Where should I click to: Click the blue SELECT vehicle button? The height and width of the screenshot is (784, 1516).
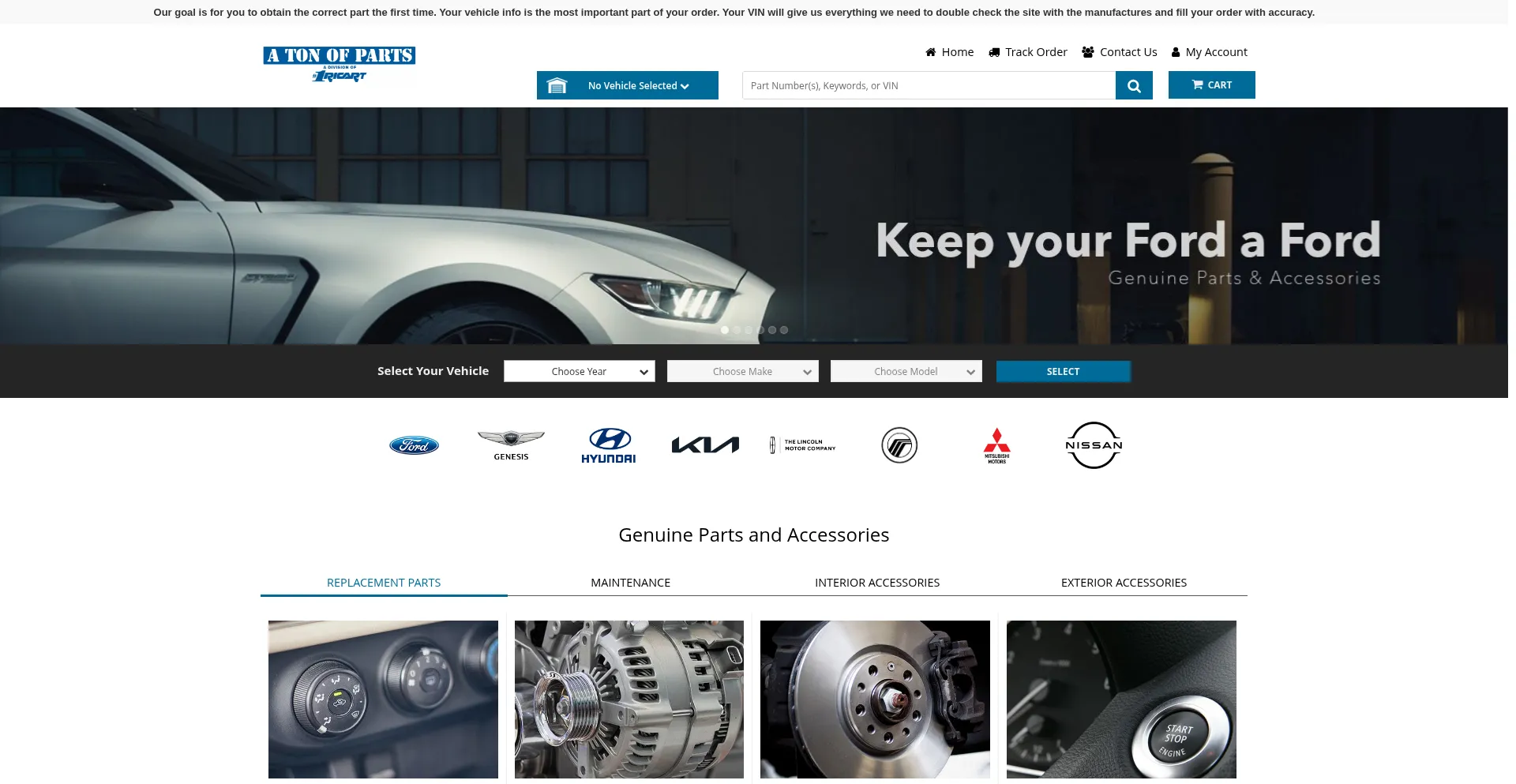tap(1064, 371)
